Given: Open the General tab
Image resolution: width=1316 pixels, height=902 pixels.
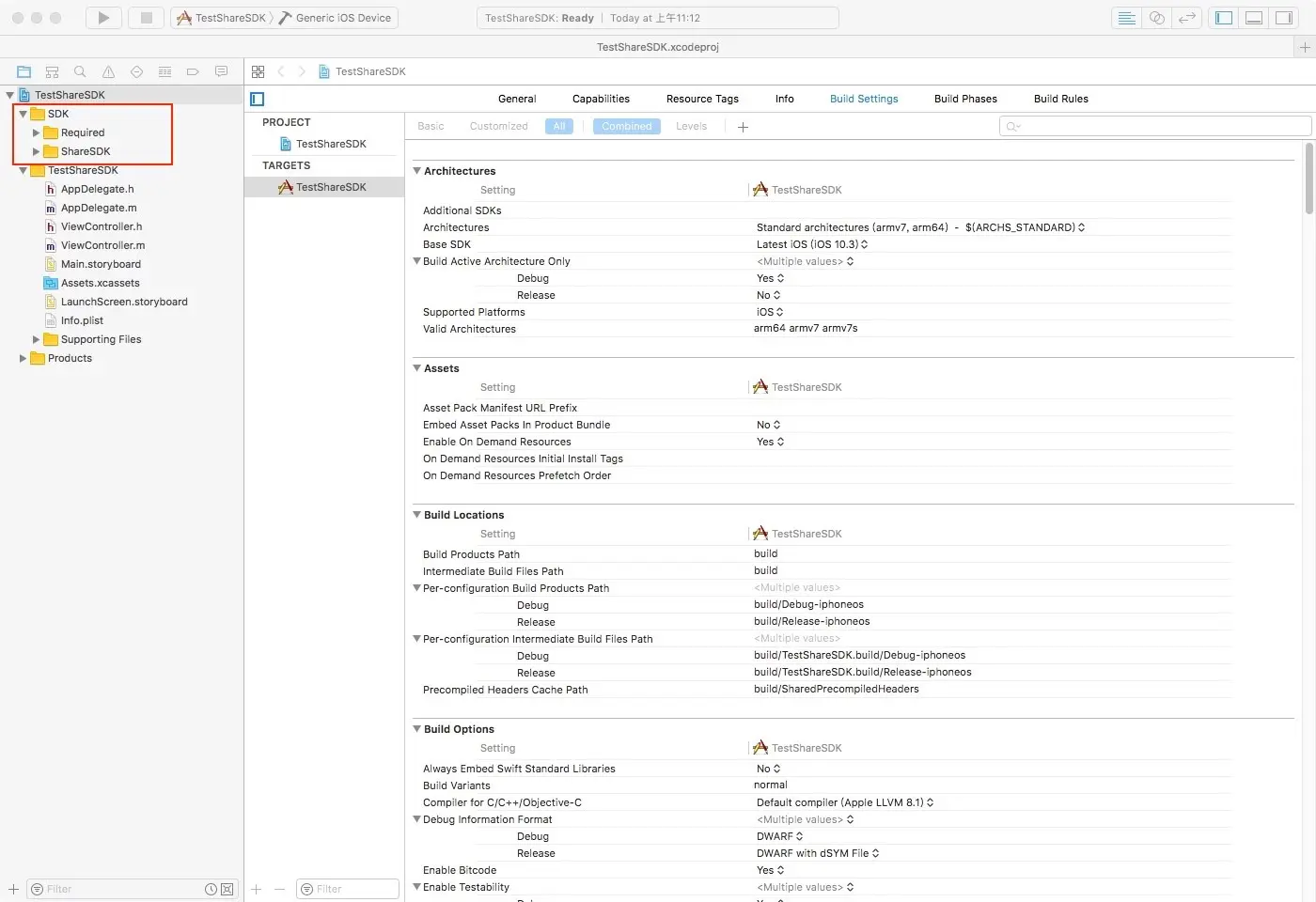Looking at the screenshot, I should point(517,99).
